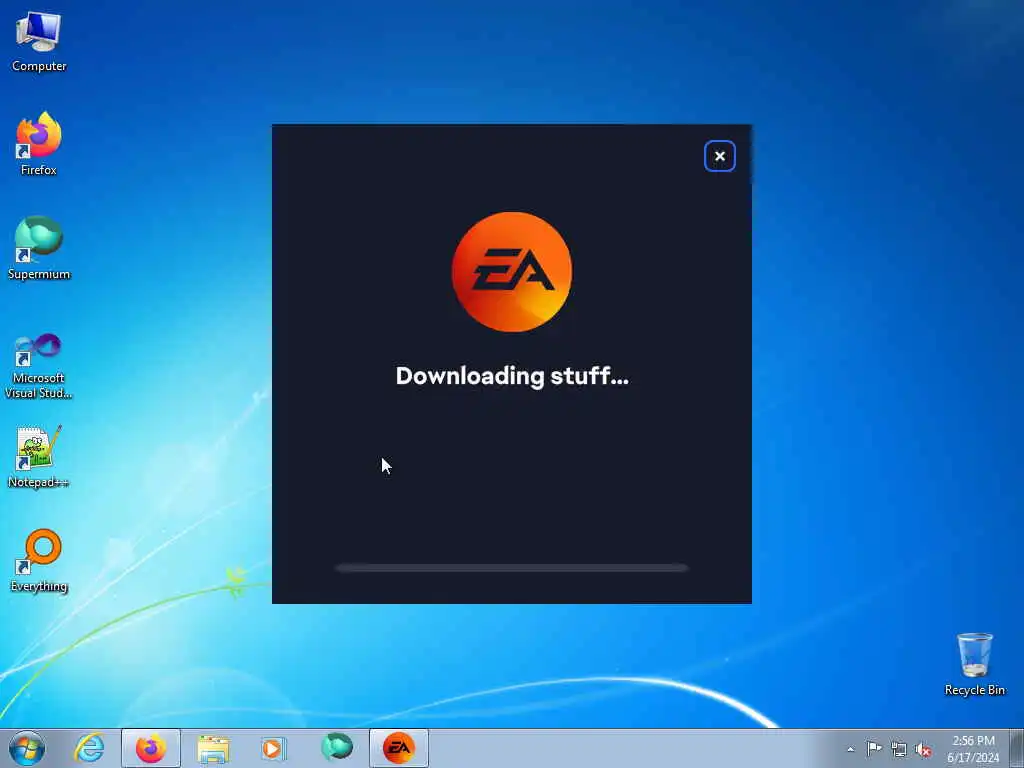Select the Firefox desktop shortcut
Viewport: 1024px width, 768px height.
[x=39, y=144]
